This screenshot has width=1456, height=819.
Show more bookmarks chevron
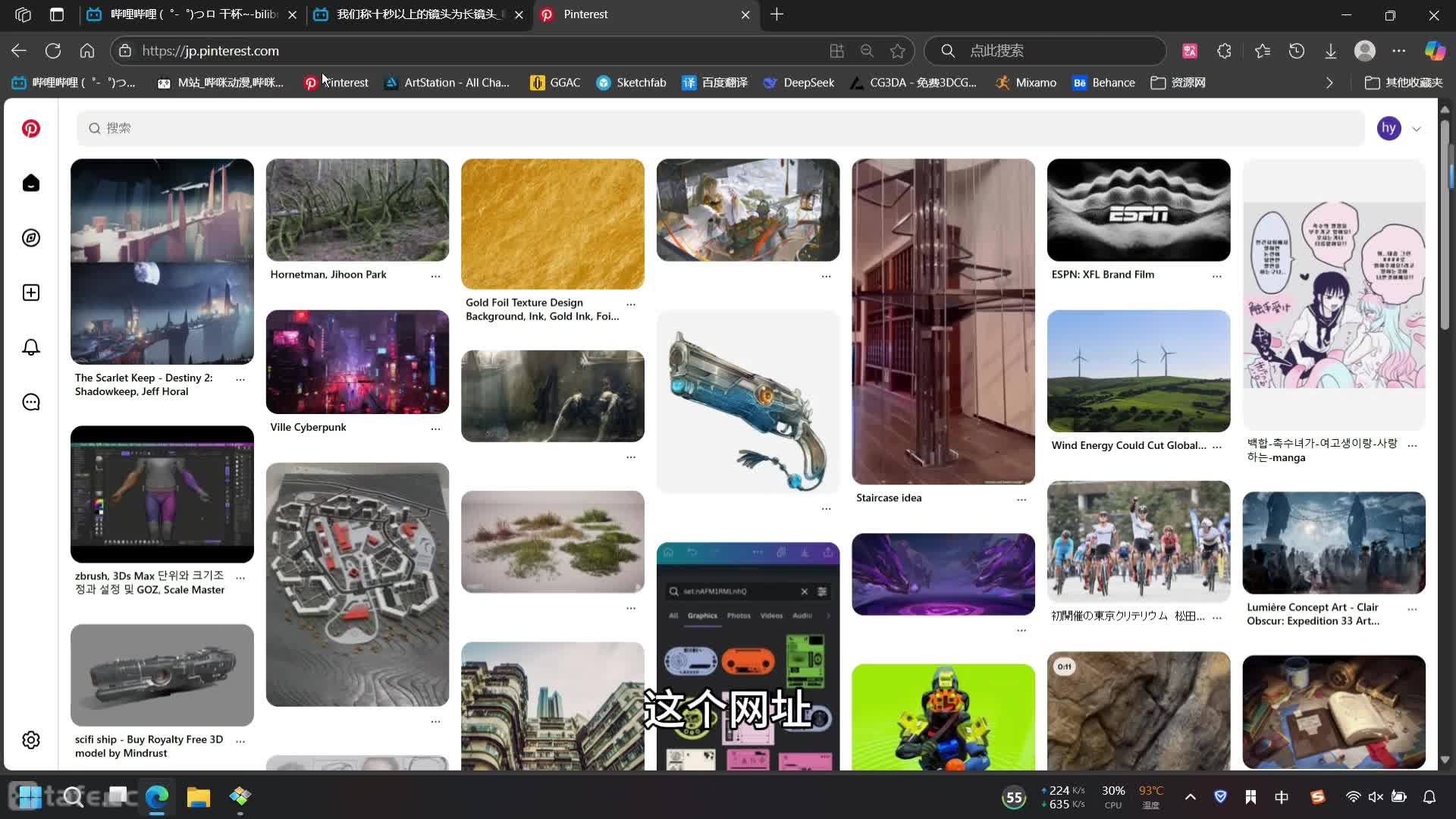[x=1329, y=83]
